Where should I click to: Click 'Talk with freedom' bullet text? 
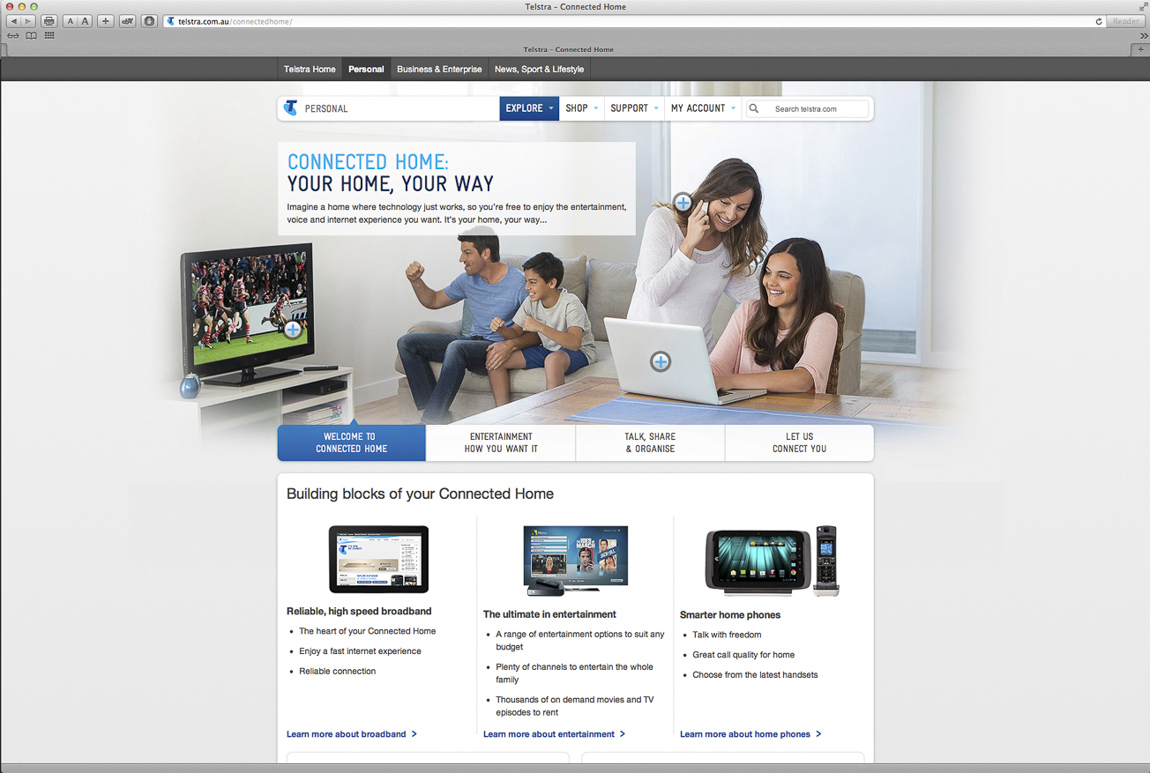tap(727, 634)
